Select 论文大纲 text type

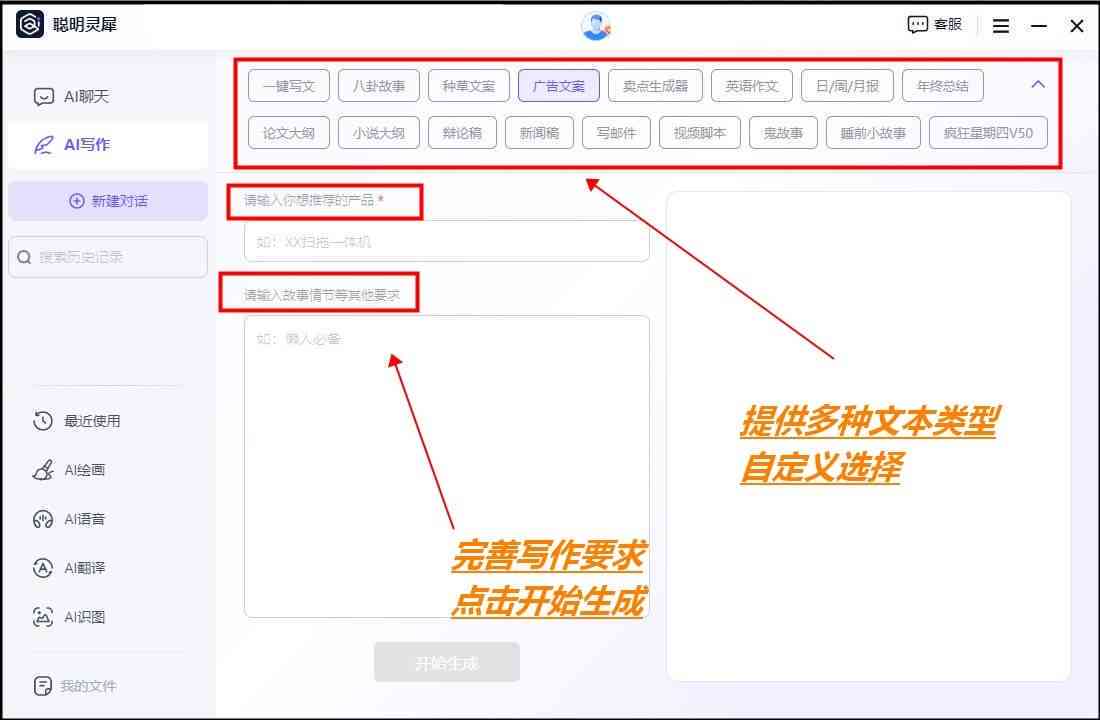point(288,133)
